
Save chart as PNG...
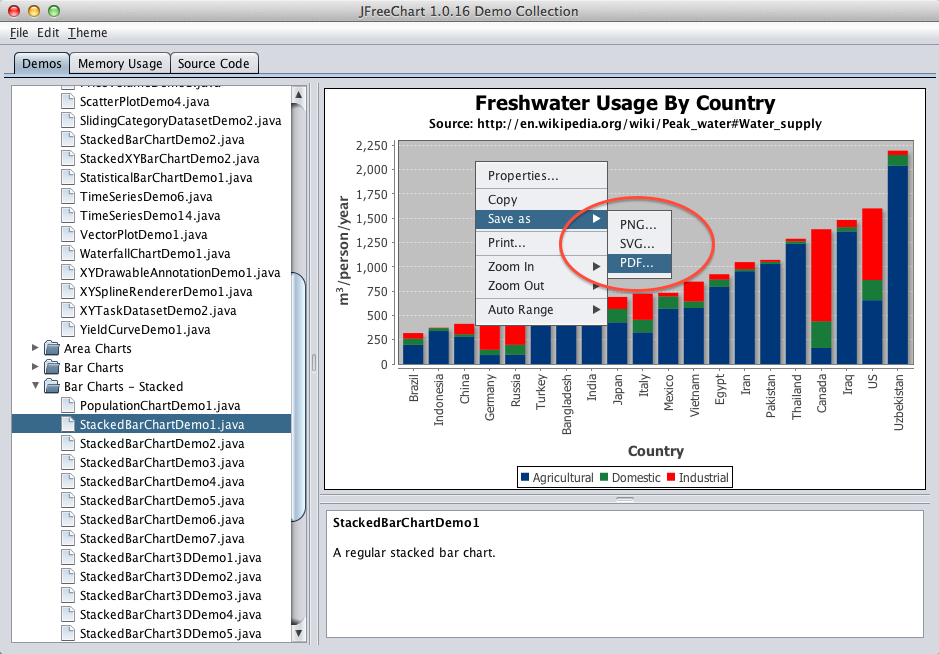[x=639, y=225]
